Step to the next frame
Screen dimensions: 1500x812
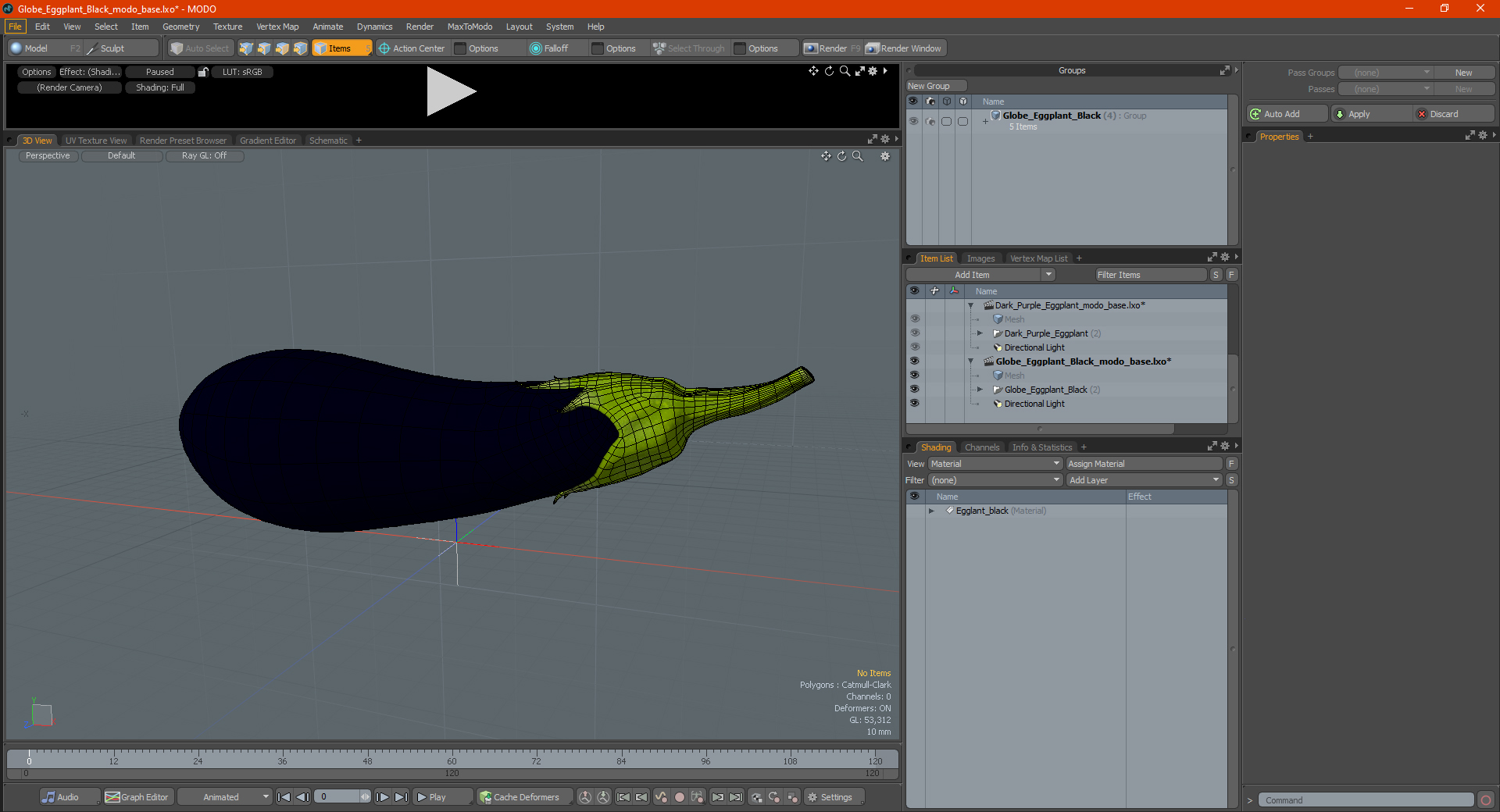(x=382, y=797)
